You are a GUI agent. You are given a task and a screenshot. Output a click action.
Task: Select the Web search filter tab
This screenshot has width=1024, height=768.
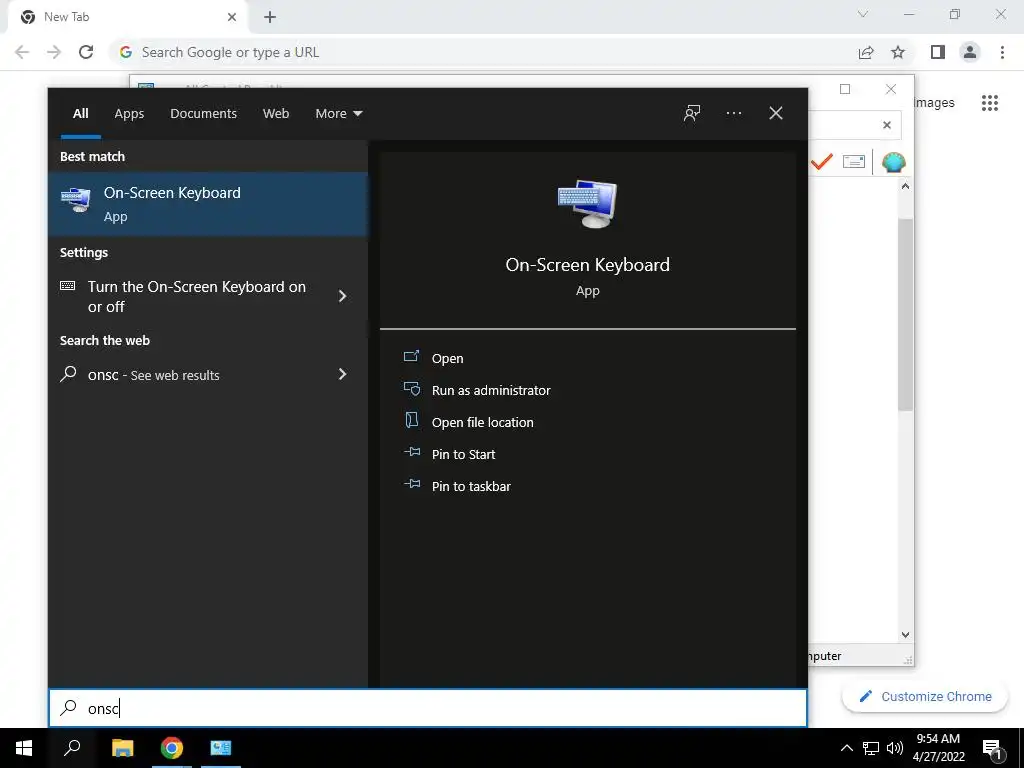coord(276,114)
